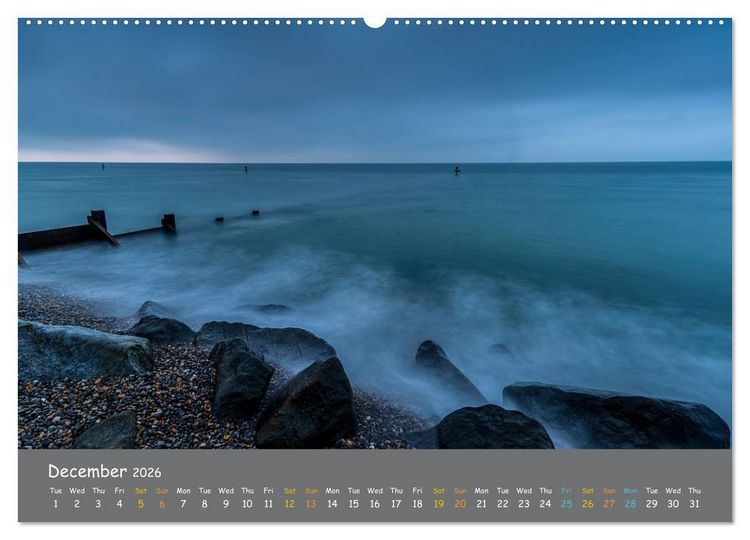This screenshot has height=540, width=750.
Task: Select Sunday date 6
Action: 162,504
